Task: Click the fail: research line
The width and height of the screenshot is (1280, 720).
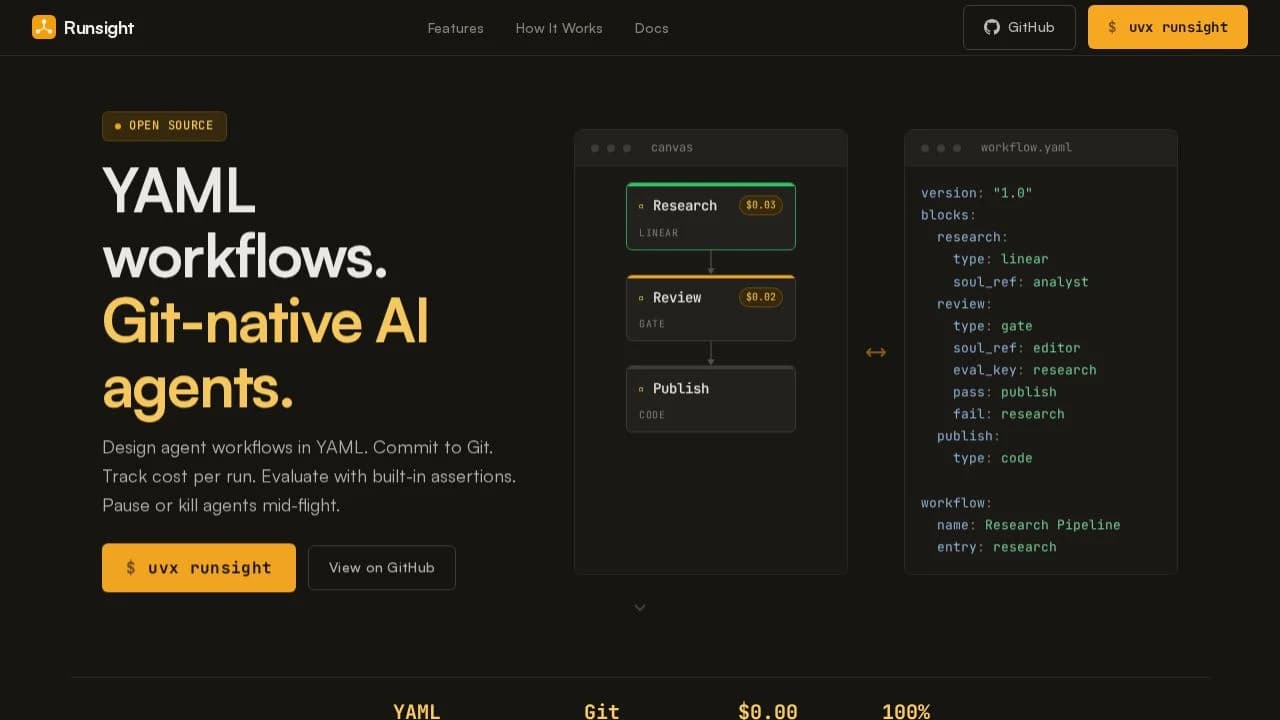Action: (1009, 414)
